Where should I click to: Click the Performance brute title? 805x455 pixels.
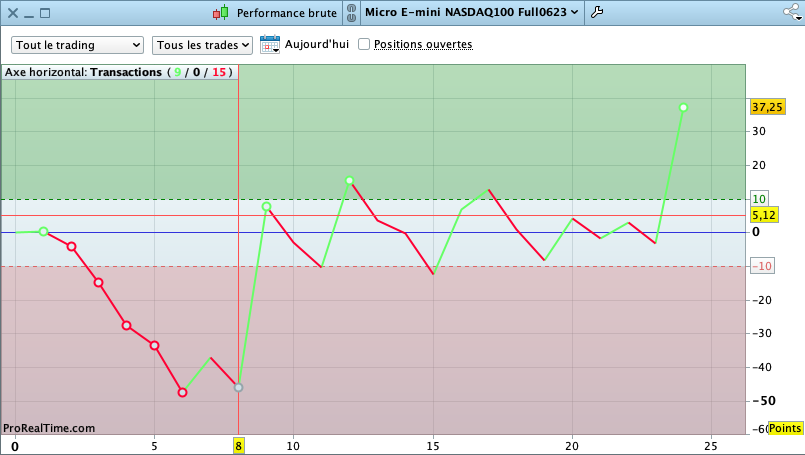286,13
